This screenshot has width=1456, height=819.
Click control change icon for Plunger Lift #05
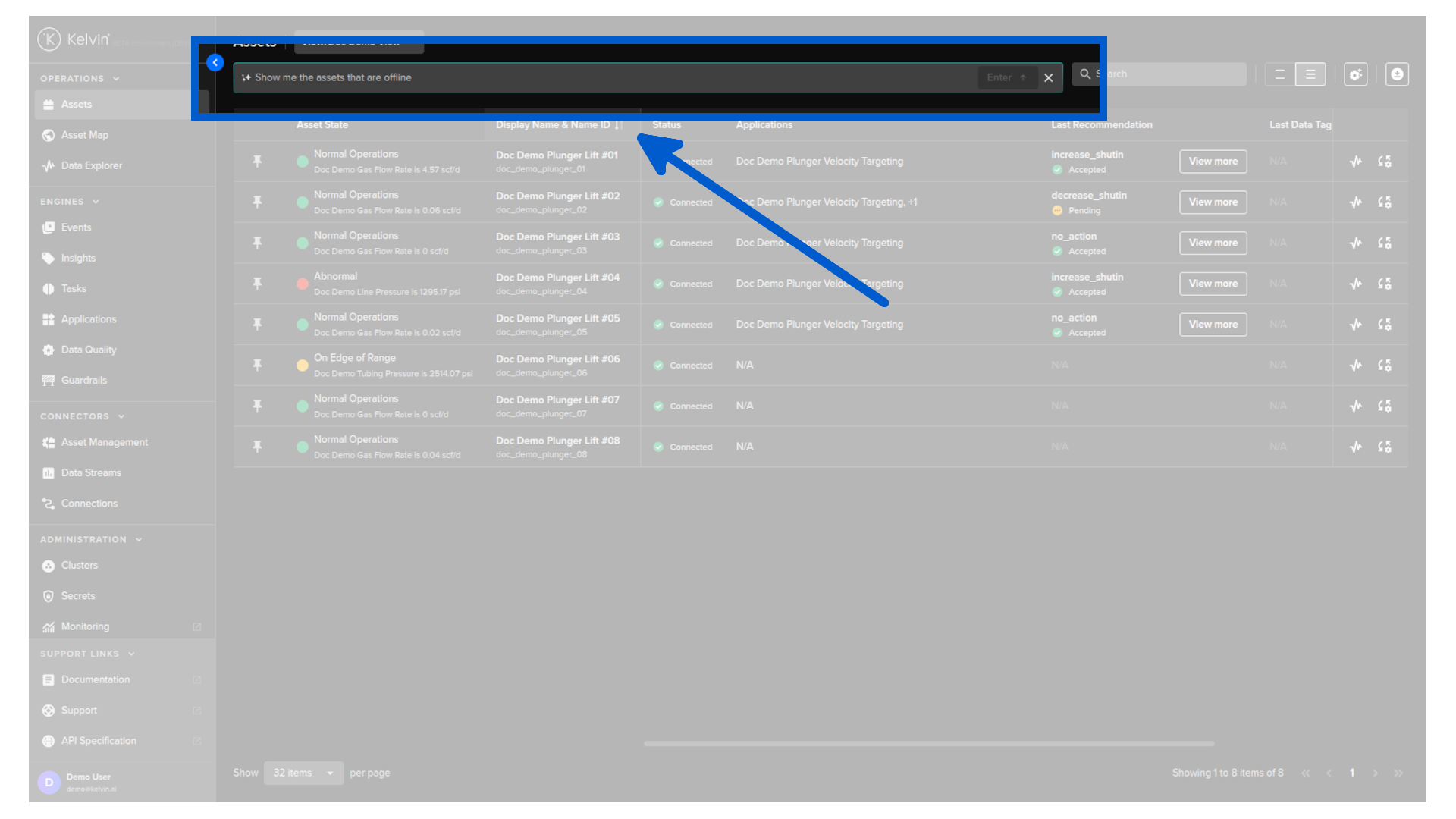pos(1385,325)
